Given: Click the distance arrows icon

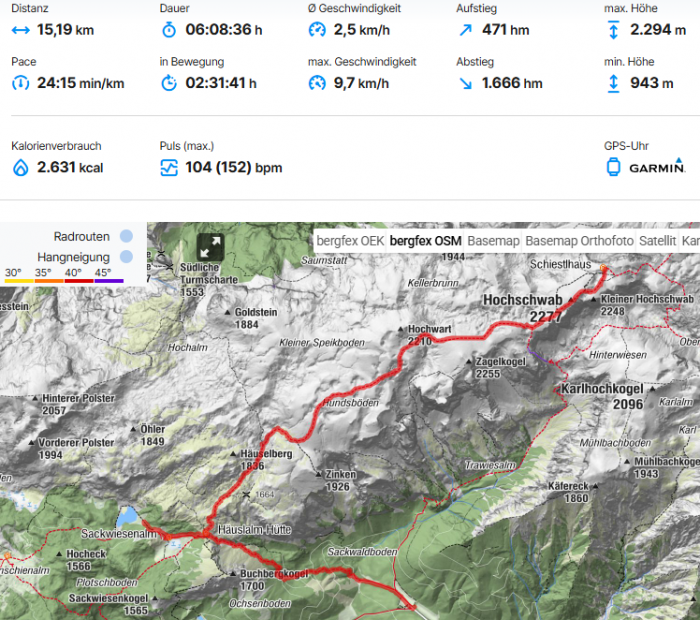Looking at the screenshot, I should pyautogui.click(x=21, y=30).
